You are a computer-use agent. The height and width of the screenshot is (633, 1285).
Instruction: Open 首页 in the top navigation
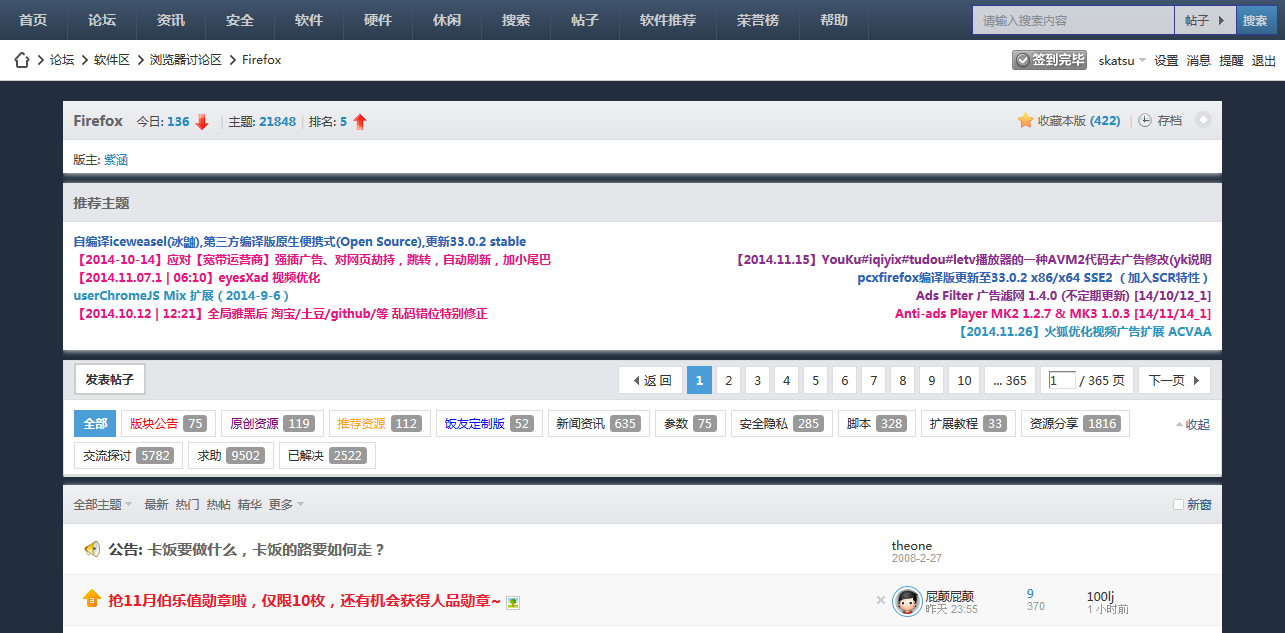(33, 20)
